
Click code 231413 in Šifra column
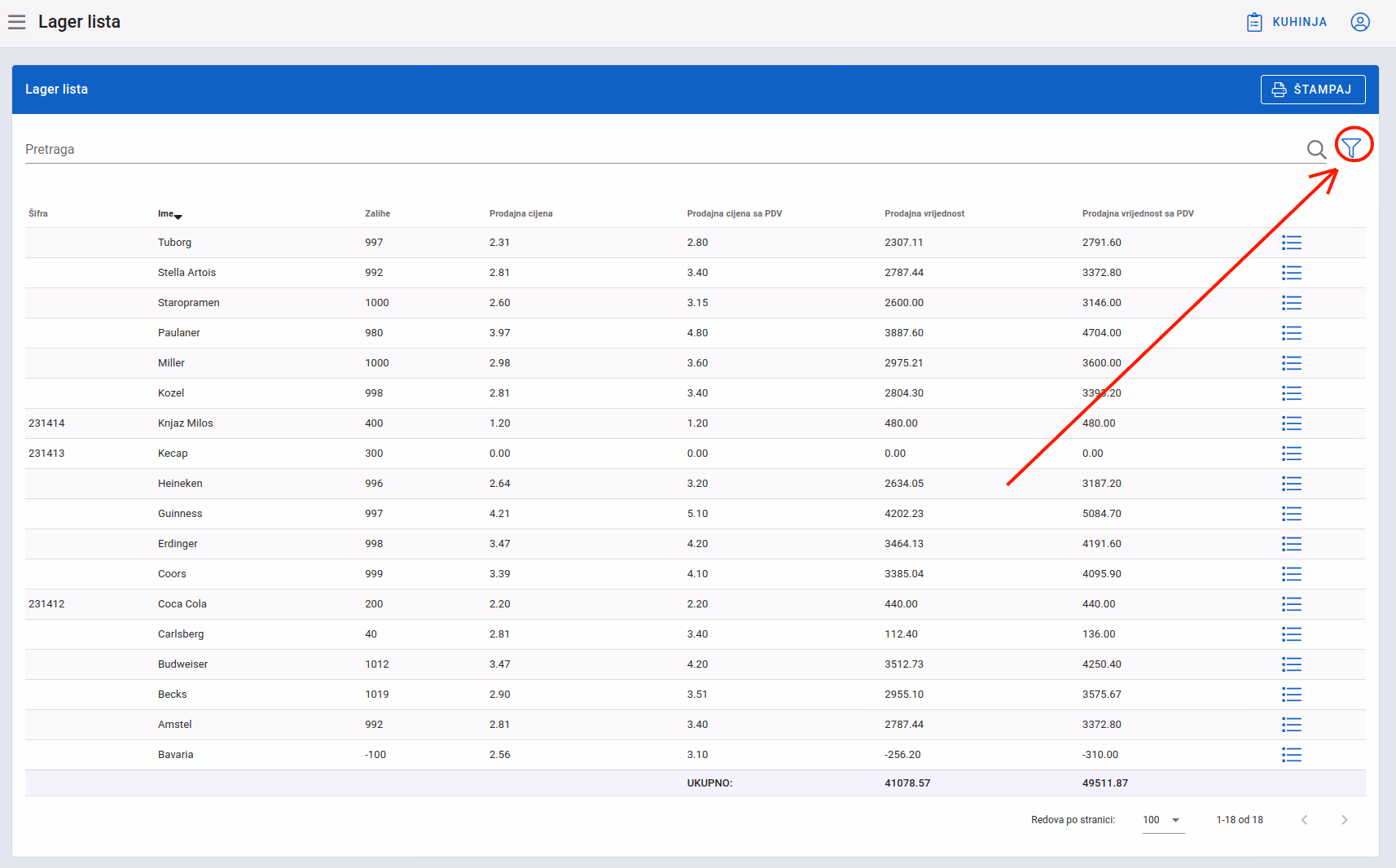46,454
